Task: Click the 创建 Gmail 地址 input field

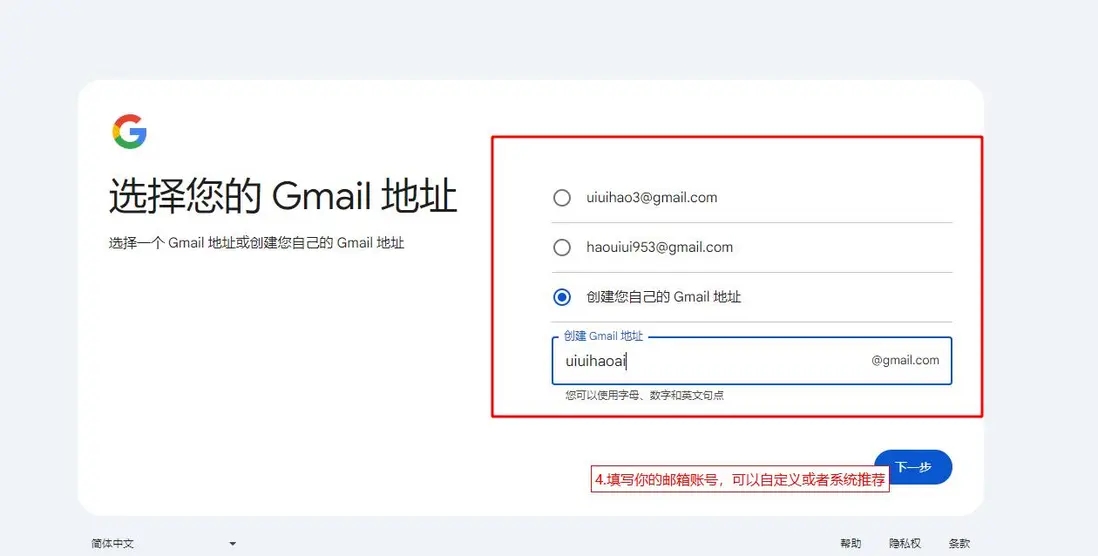Action: 751,361
